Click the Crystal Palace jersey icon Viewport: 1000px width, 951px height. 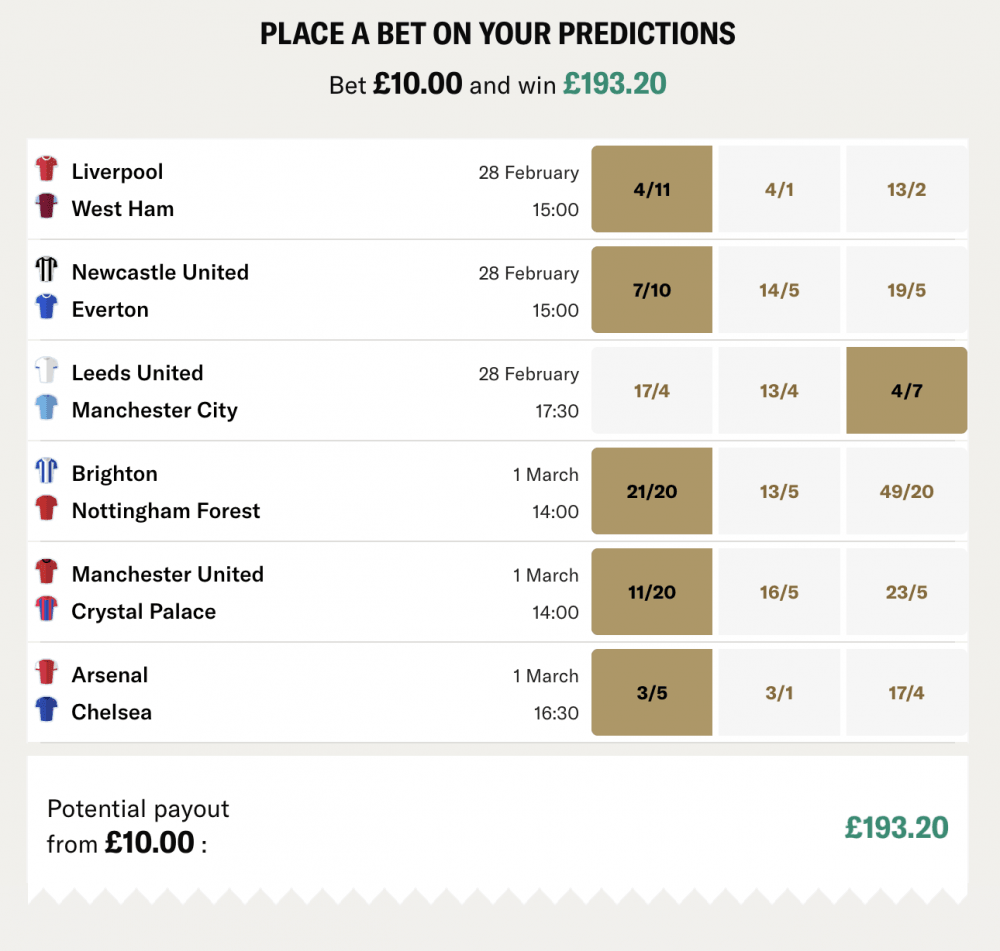[47, 612]
